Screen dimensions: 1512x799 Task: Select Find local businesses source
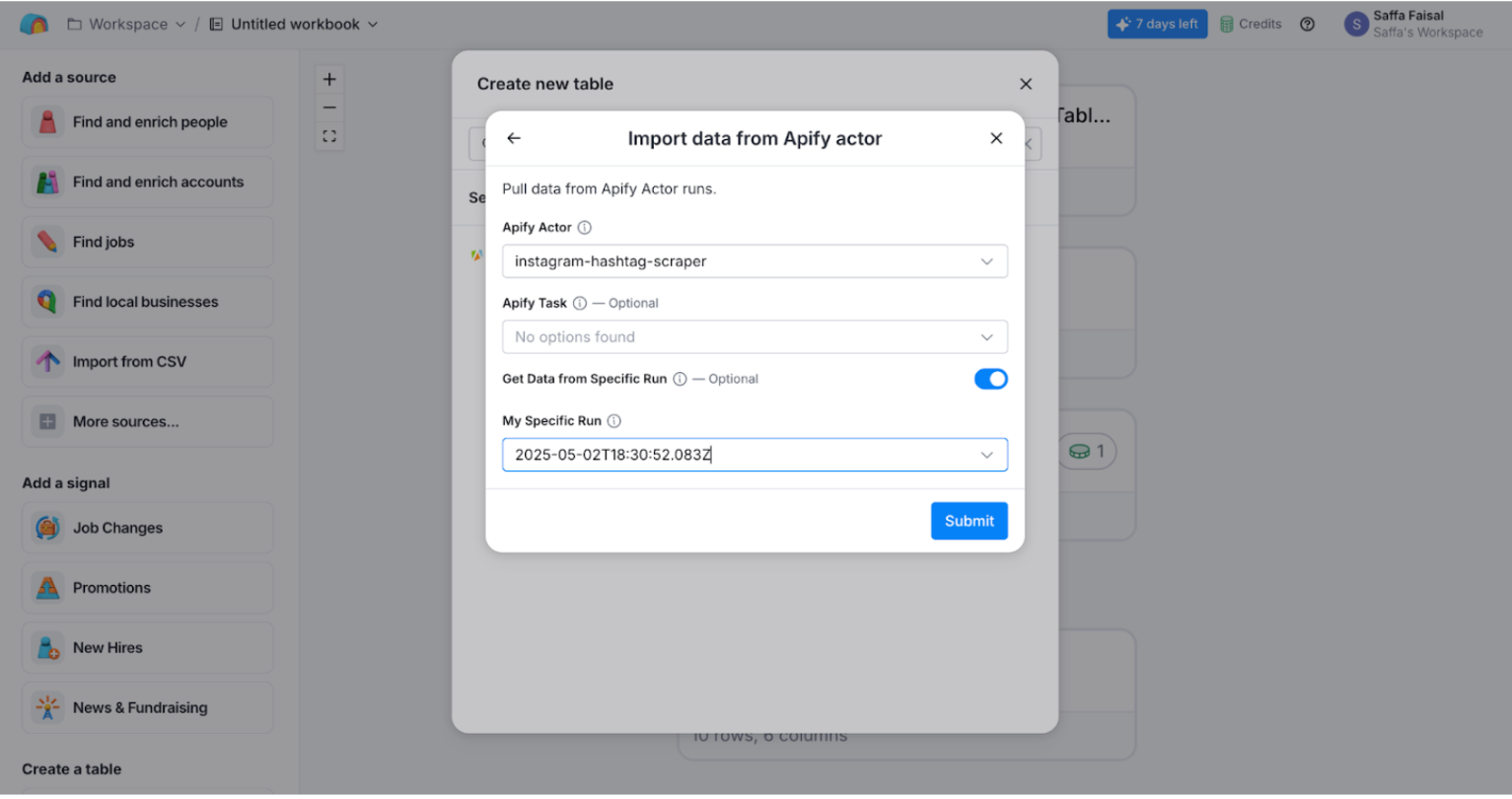click(x=148, y=302)
